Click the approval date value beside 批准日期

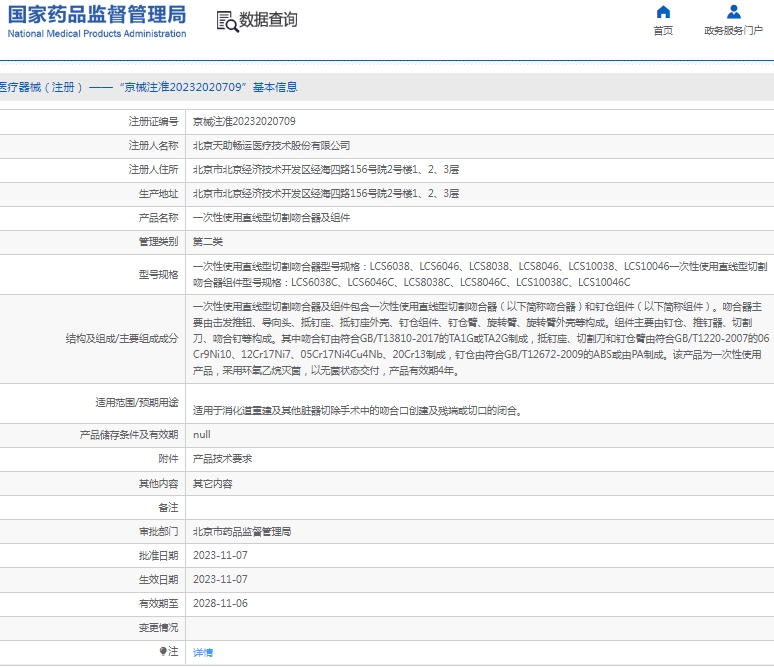220,556
